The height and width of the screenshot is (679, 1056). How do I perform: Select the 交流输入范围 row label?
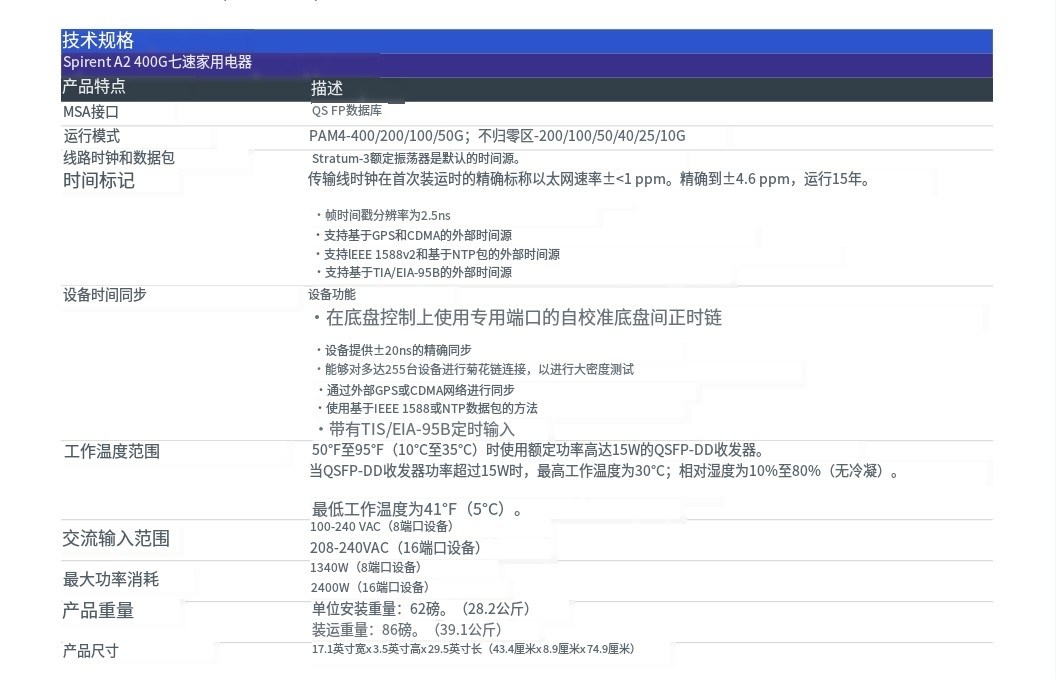pyautogui.click(x=116, y=539)
